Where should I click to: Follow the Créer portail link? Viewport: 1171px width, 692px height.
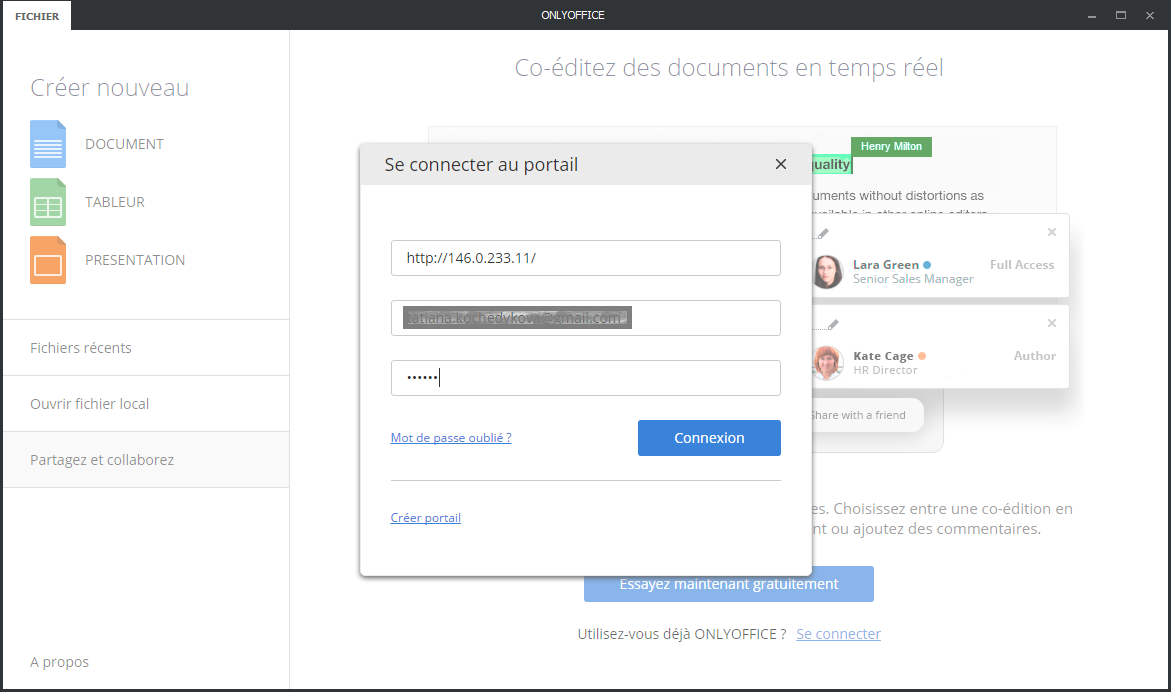click(425, 517)
